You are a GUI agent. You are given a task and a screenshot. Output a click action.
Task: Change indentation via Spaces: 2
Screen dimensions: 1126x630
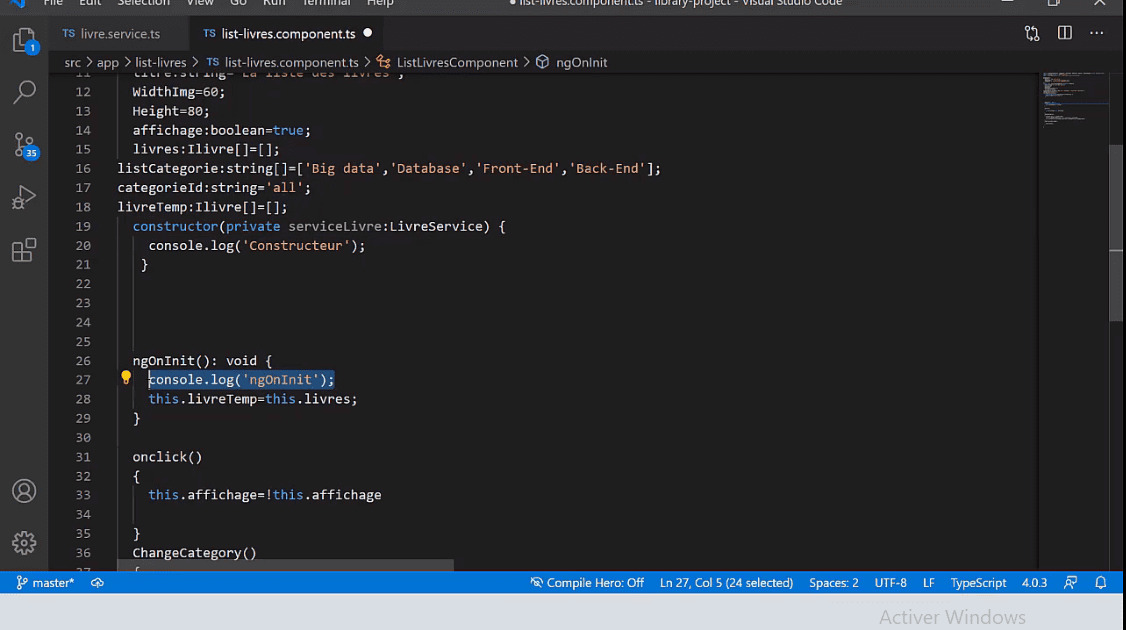[834, 583]
